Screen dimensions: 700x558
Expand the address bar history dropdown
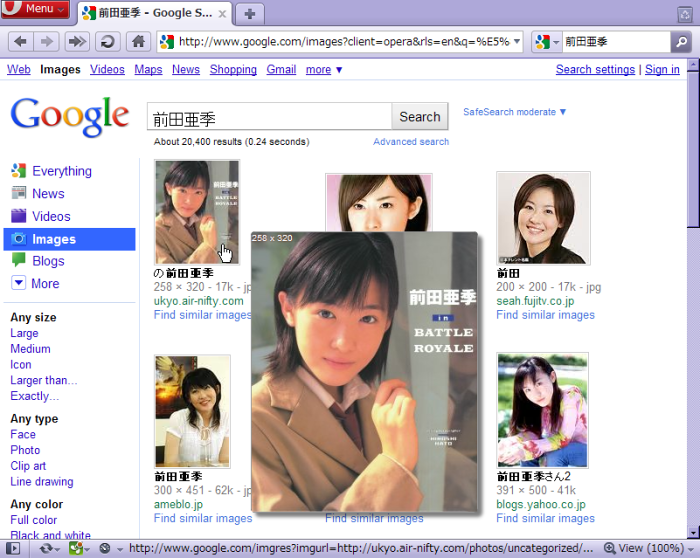click(517, 42)
